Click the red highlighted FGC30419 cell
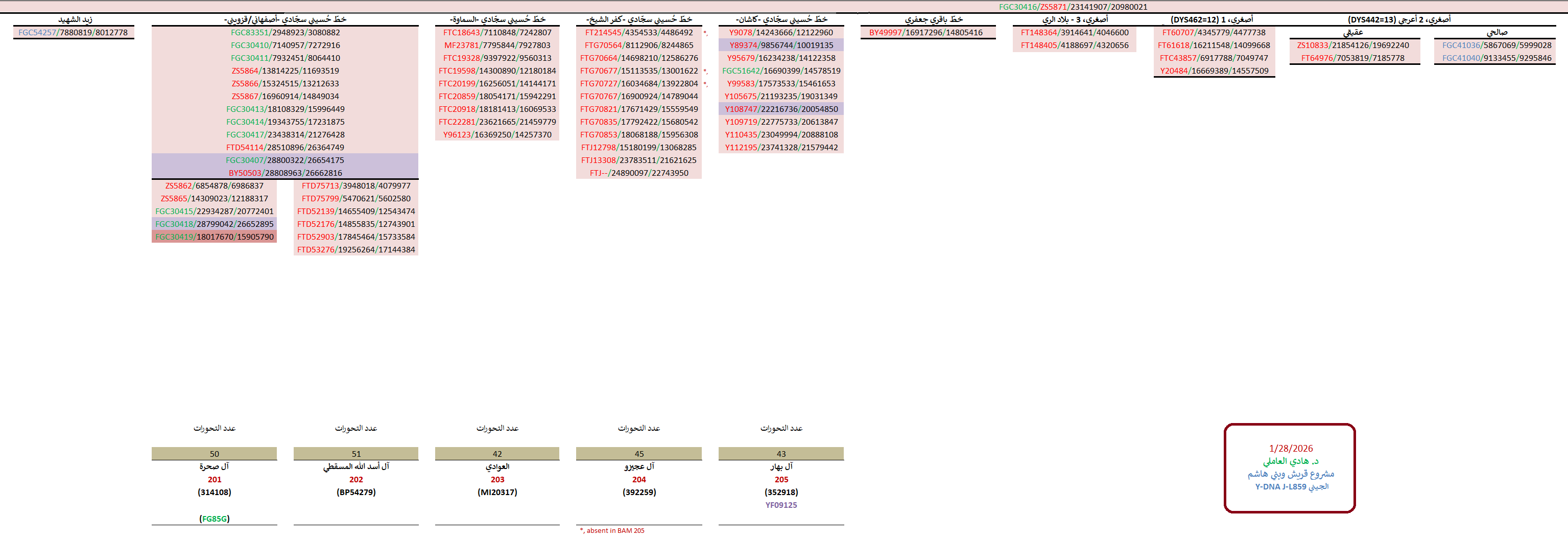The width and height of the screenshot is (1568, 538). point(215,237)
